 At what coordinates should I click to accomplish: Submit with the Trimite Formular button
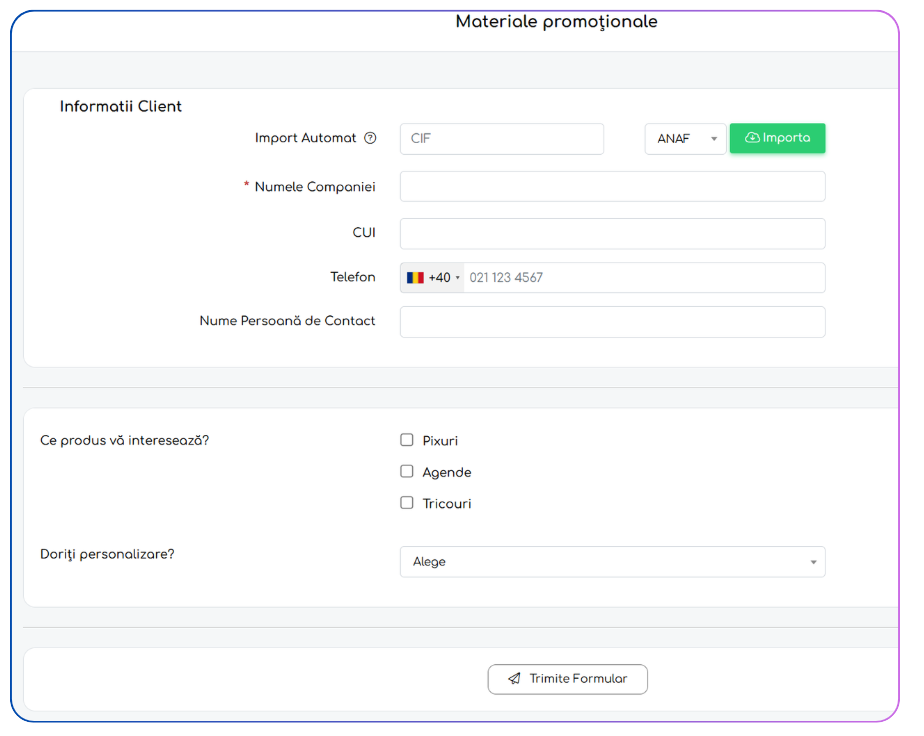(567, 679)
